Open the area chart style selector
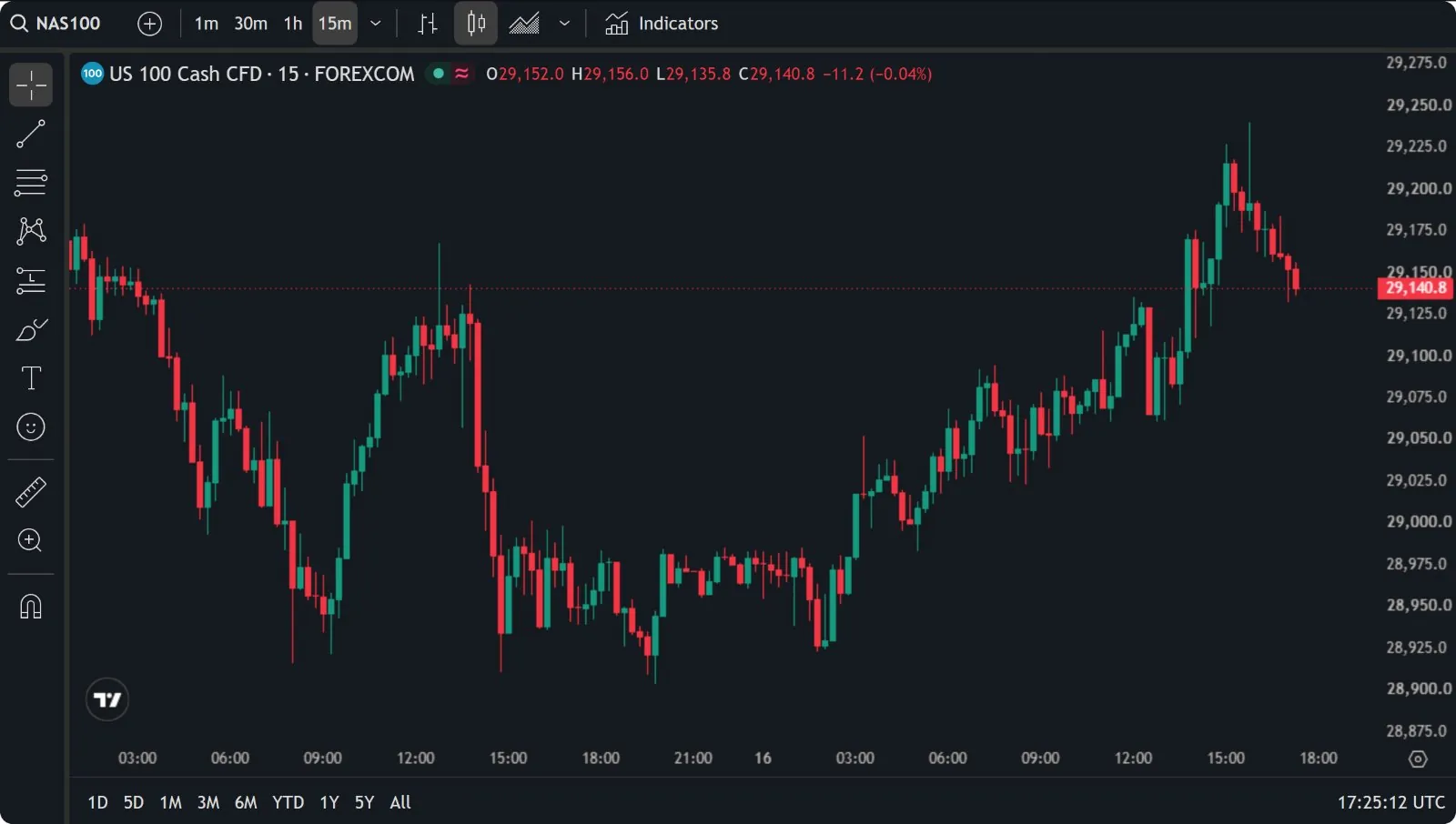1456x824 pixels. pyautogui.click(x=524, y=24)
